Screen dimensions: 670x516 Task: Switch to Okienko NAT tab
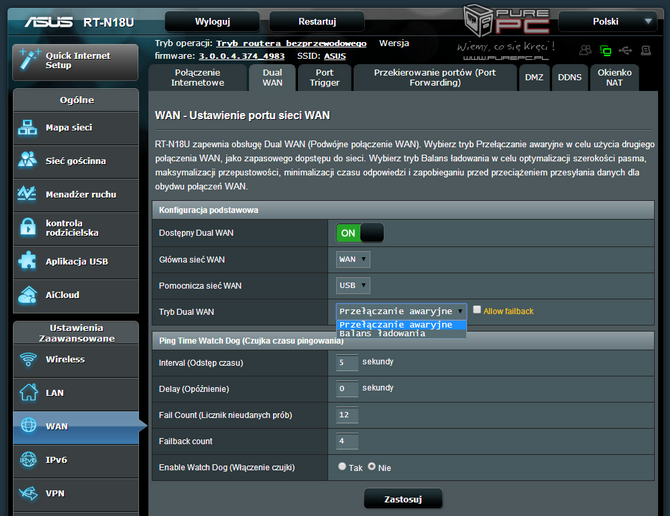point(614,78)
